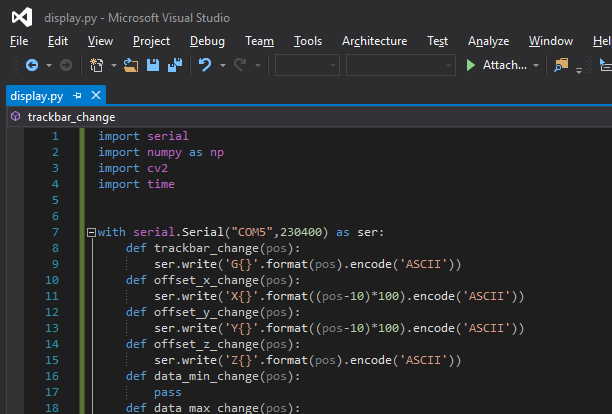Toggle the pin on display.py tab
The height and width of the screenshot is (414, 612).
77,96
